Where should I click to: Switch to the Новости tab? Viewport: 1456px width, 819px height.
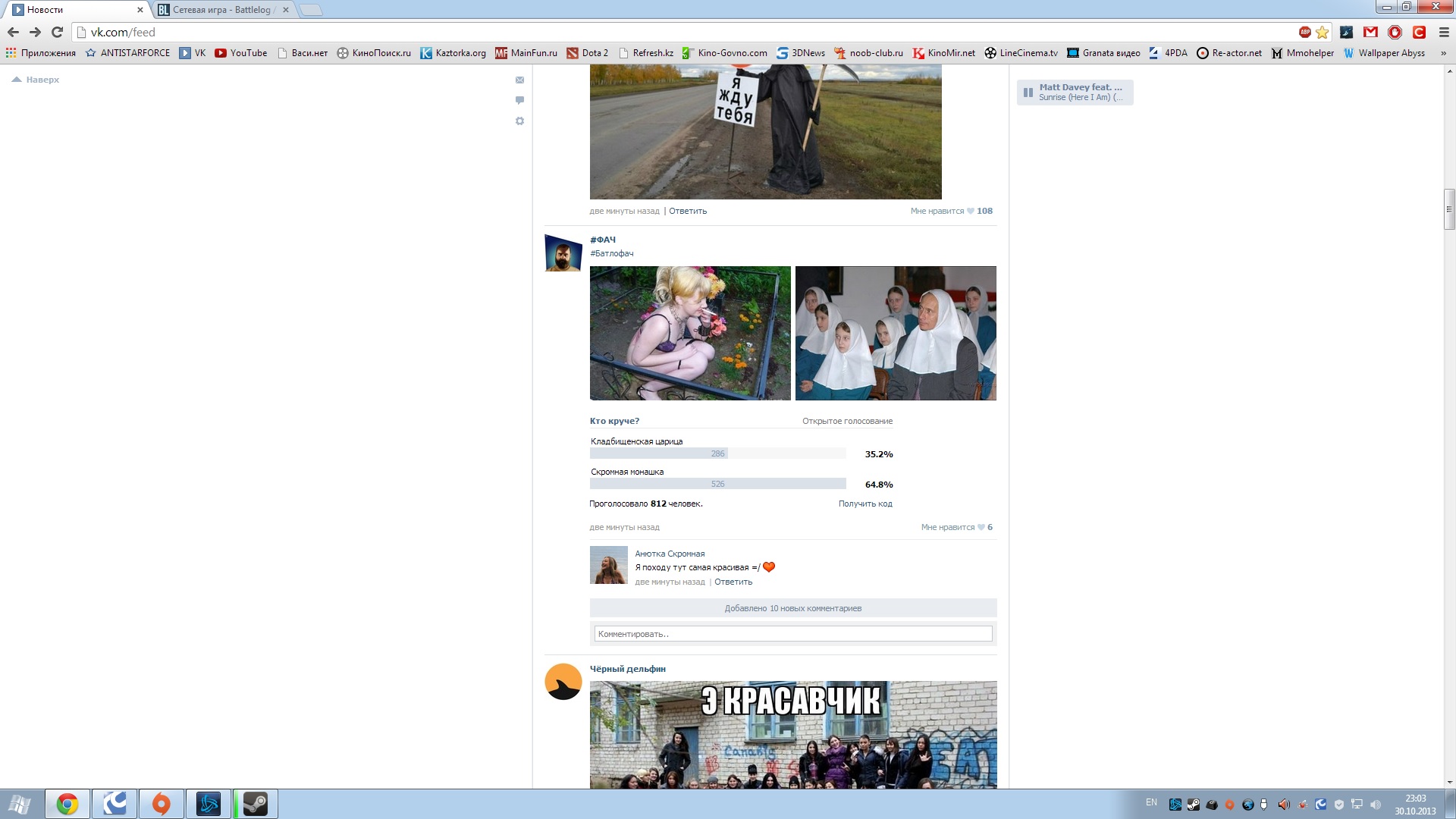[76, 10]
